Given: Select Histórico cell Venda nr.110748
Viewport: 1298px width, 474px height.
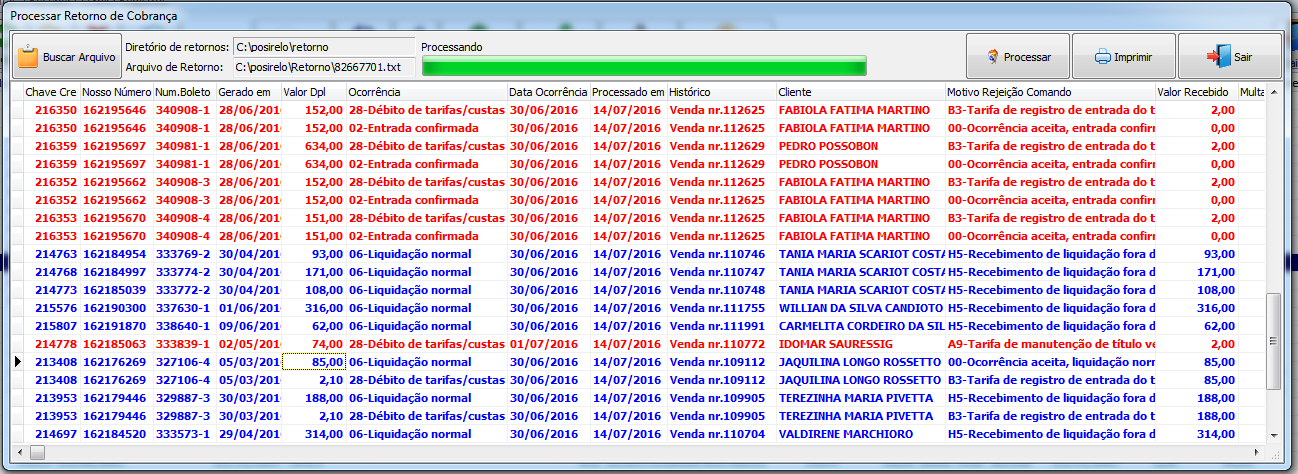Looking at the screenshot, I should tap(720, 290).
